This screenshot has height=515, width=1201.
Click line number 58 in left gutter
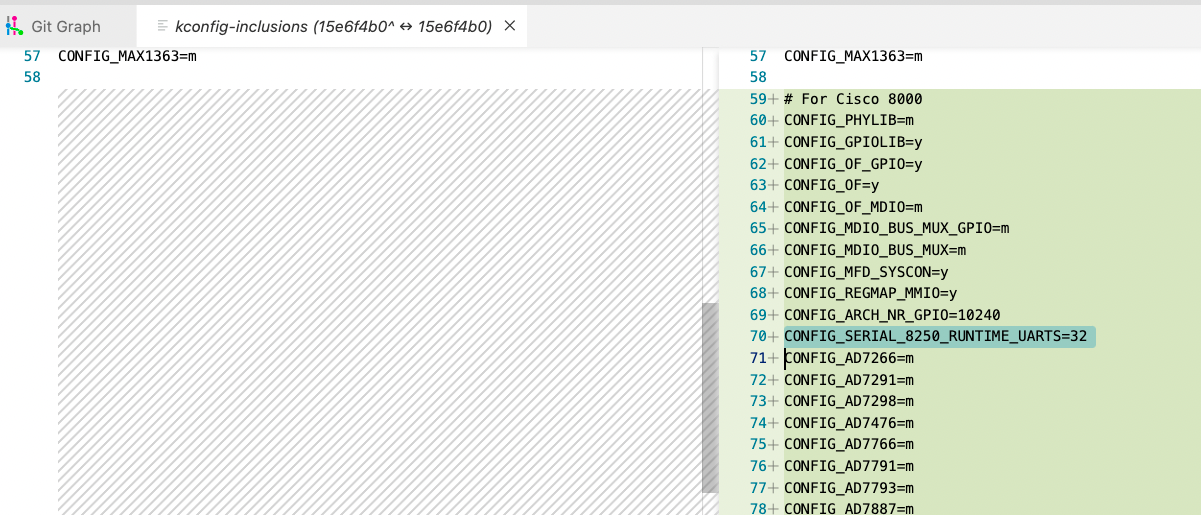(32, 77)
